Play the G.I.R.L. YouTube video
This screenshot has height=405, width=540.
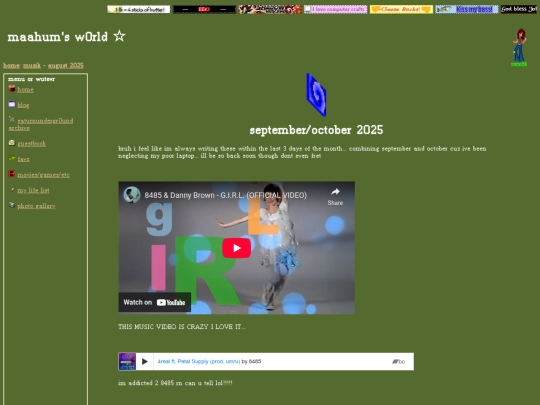pos(236,248)
